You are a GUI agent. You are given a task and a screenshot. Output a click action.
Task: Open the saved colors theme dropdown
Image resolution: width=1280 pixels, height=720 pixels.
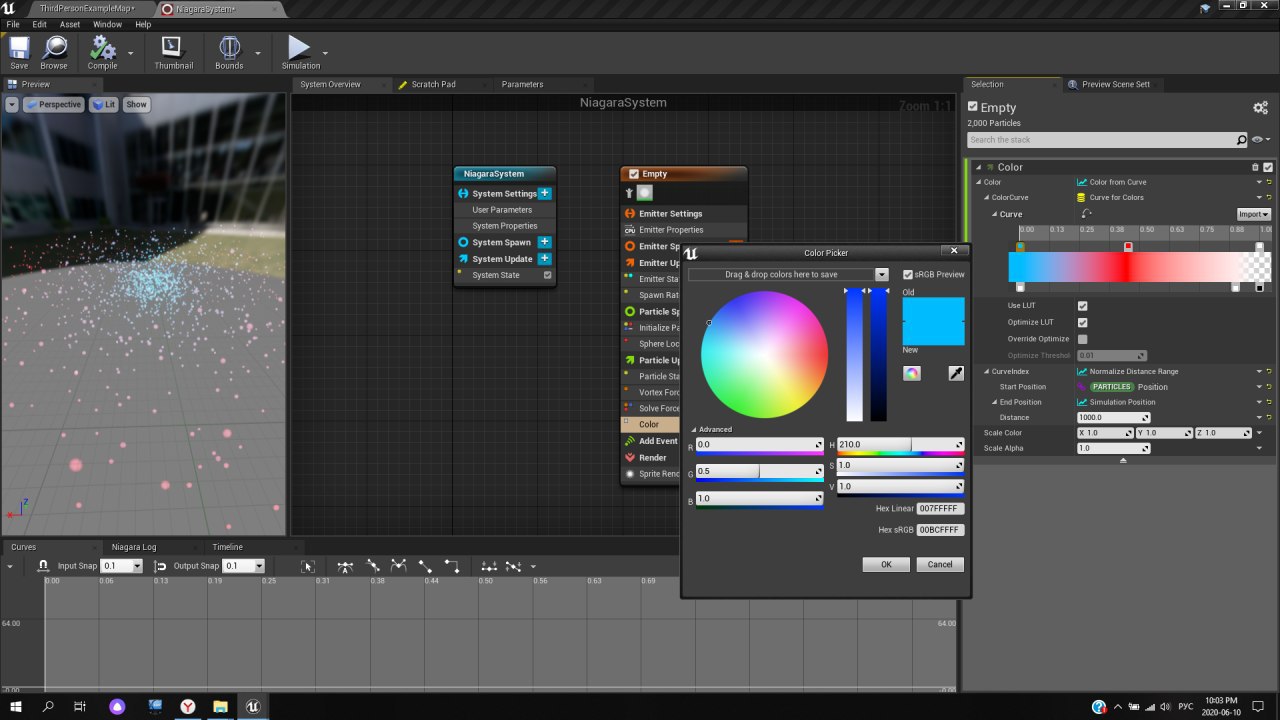click(881, 274)
